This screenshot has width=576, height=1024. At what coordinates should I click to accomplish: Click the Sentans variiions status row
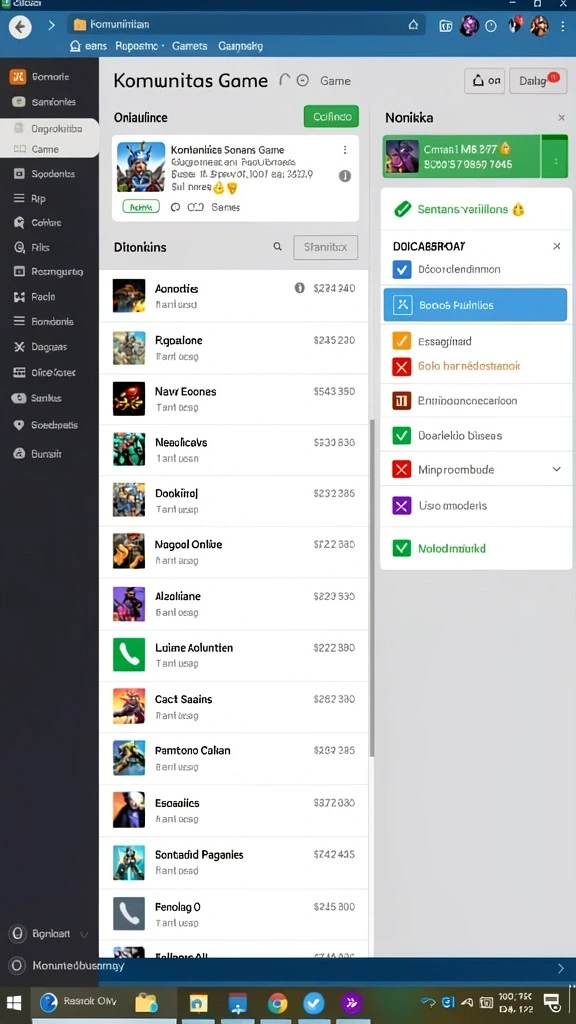click(476, 210)
